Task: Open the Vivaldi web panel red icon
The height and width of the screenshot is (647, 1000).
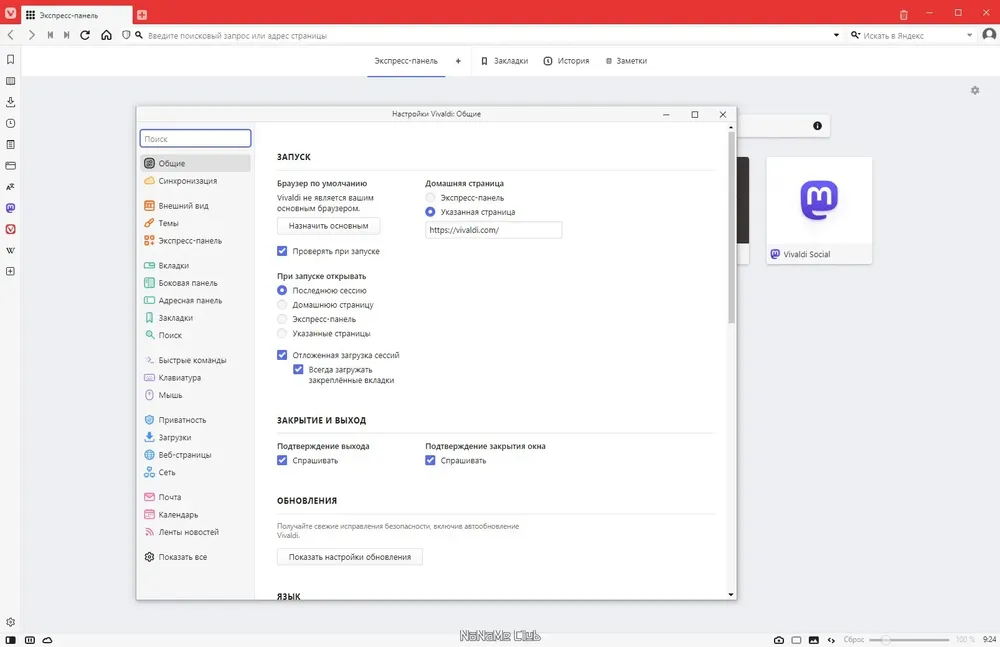Action: 10,229
